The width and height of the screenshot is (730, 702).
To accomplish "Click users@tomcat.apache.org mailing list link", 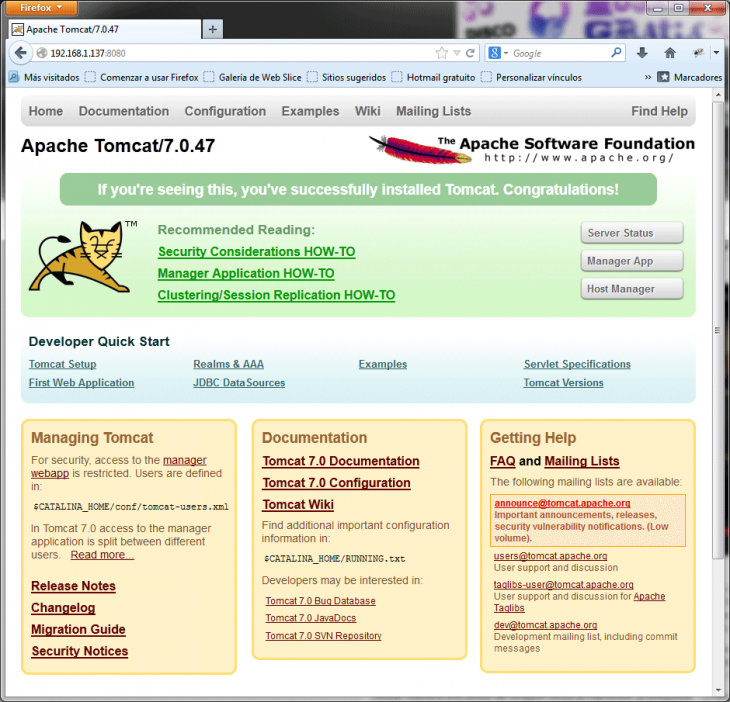I will (x=550, y=556).
